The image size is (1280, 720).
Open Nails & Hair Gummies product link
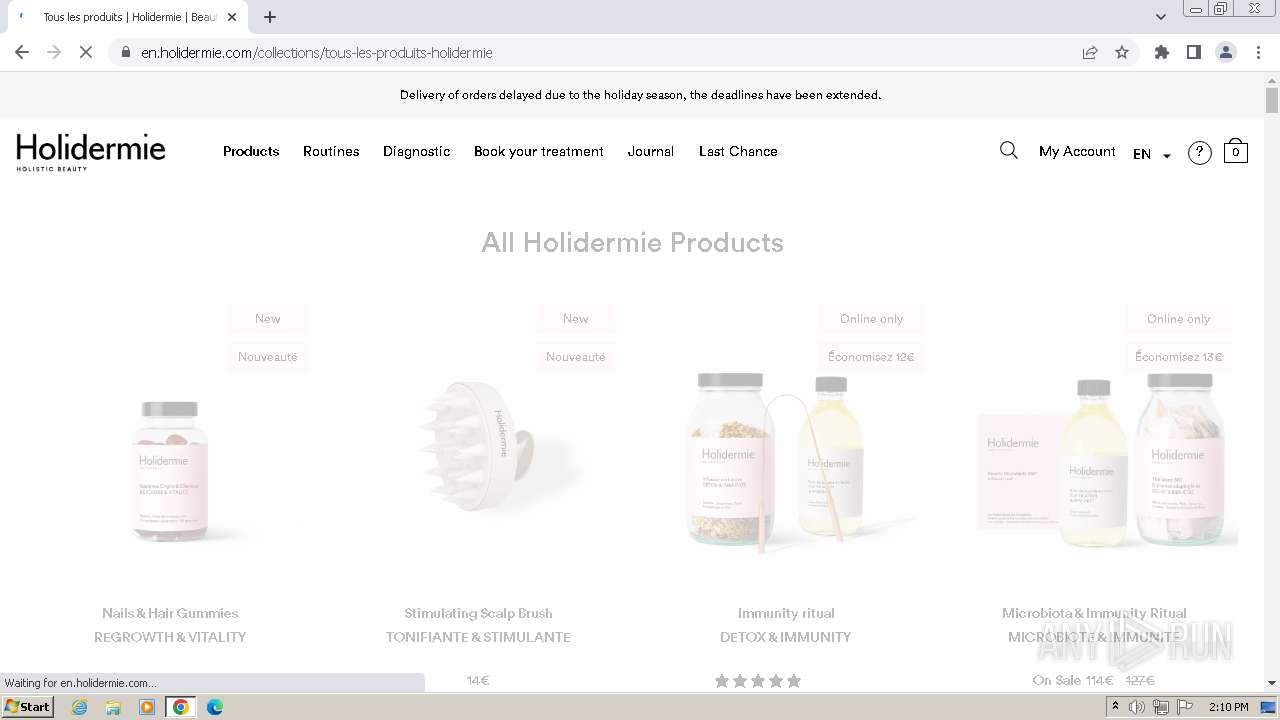[170, 613]
